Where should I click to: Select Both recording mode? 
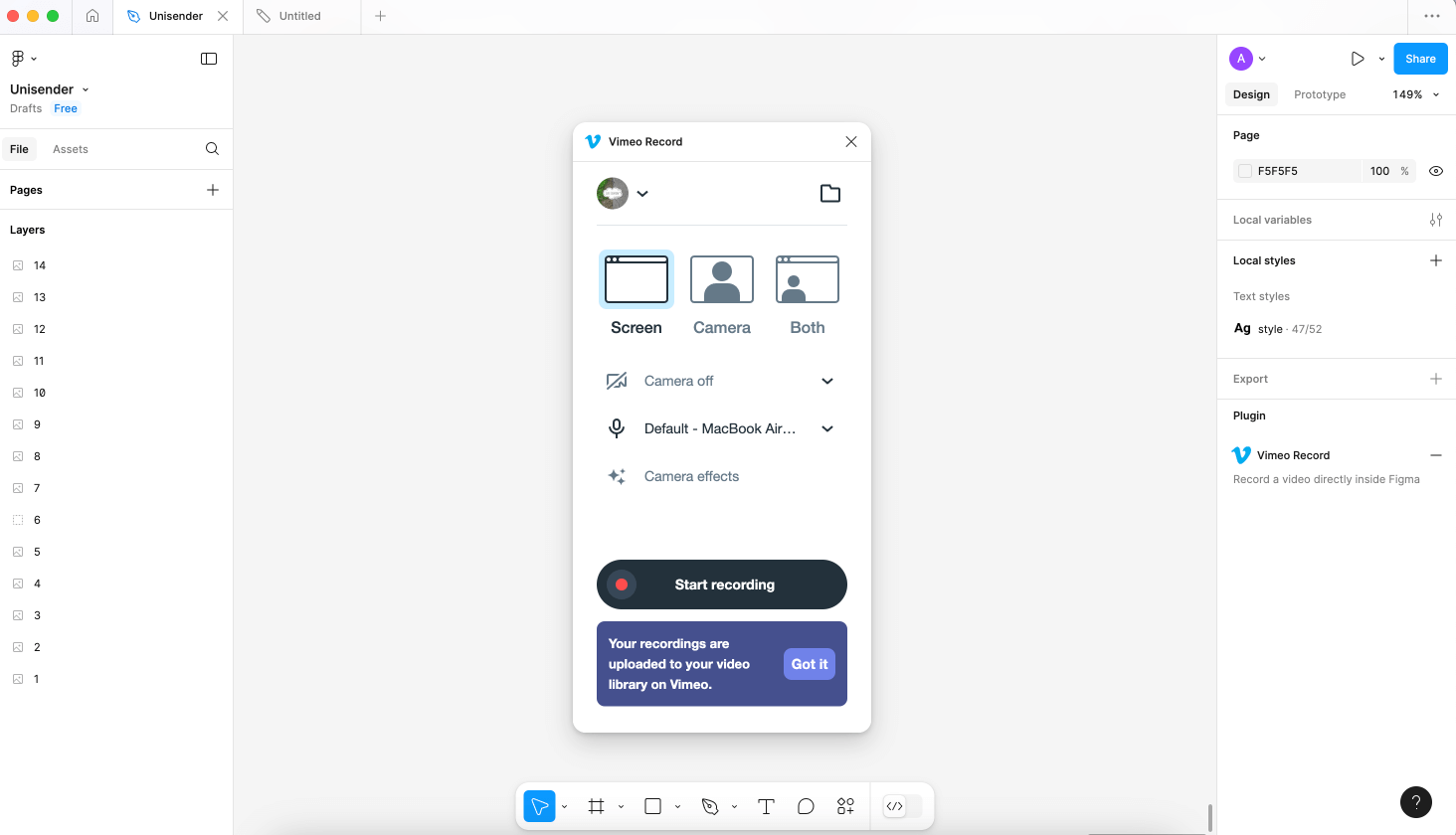pyautogui.click(x=808, y=293)
